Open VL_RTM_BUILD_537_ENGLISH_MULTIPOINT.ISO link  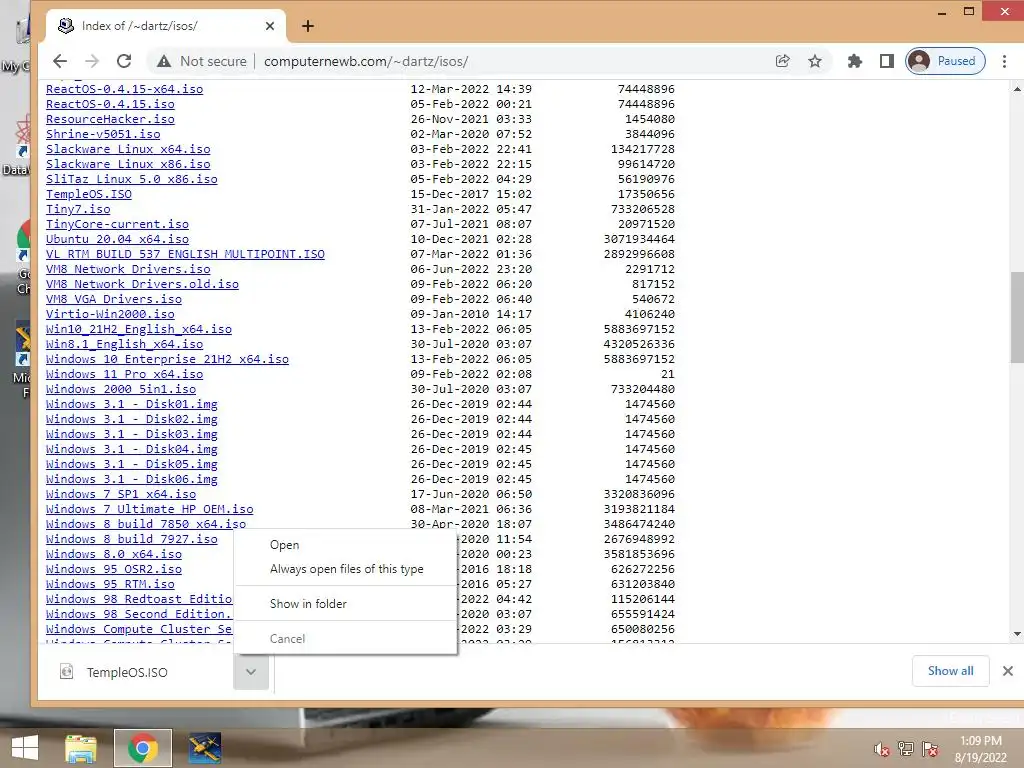(185, 254)
